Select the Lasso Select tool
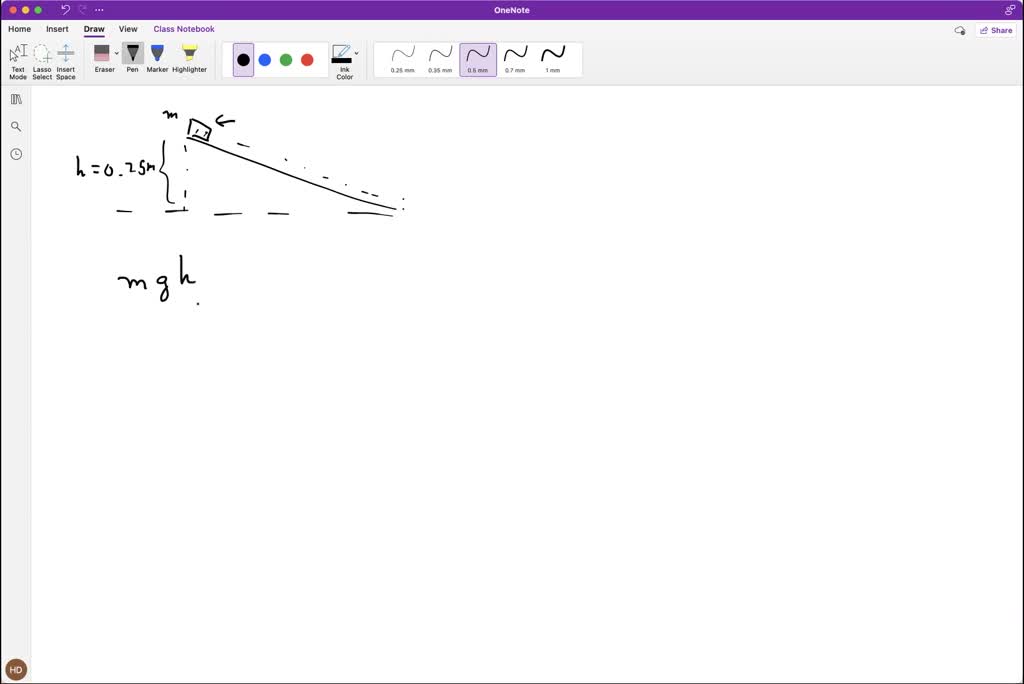 (42, 60)
